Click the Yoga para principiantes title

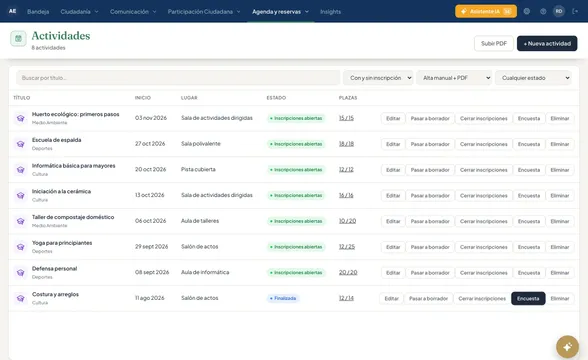pyautogui.click(x=62, y=243)
